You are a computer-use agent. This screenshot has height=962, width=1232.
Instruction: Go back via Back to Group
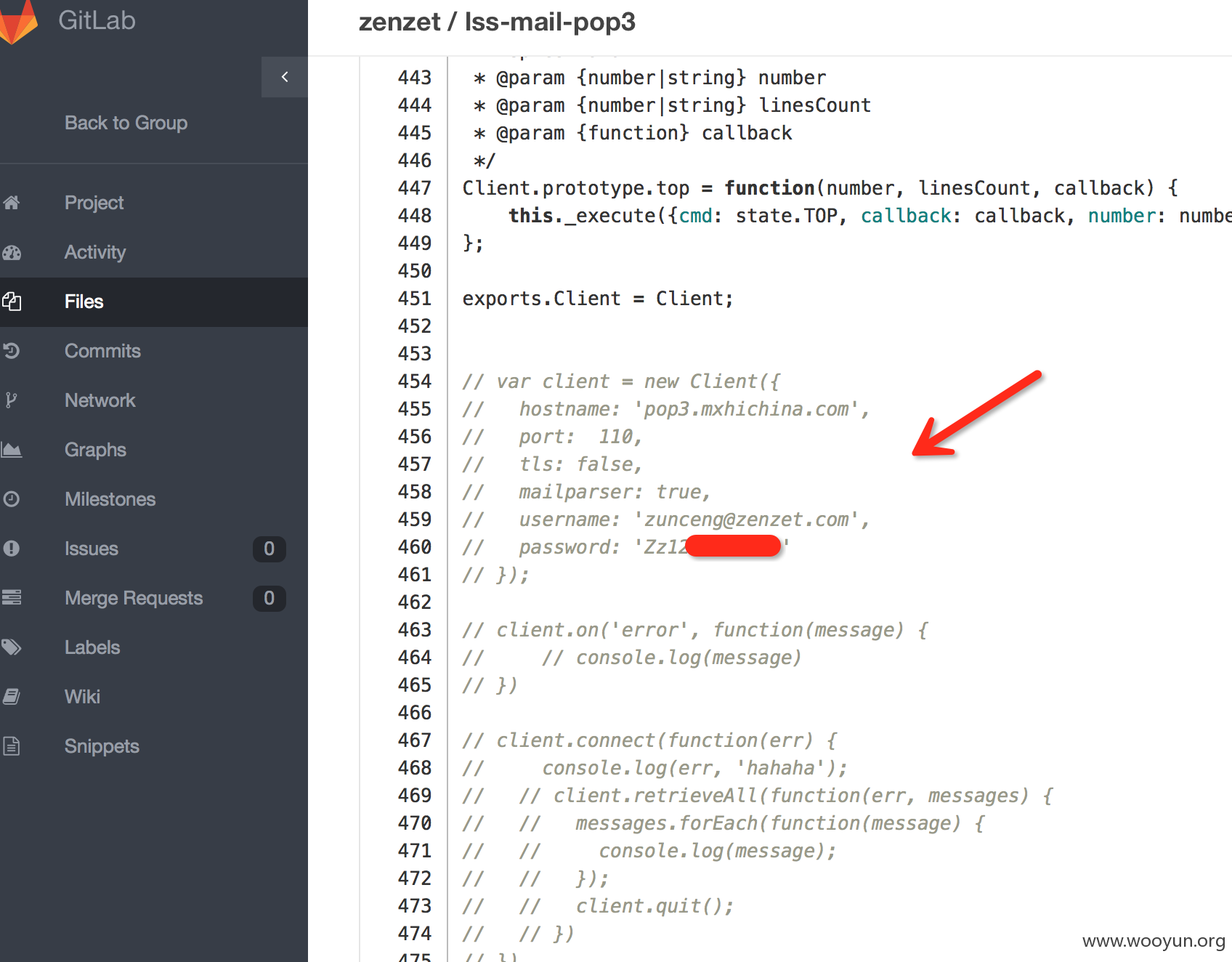point(126,123)
